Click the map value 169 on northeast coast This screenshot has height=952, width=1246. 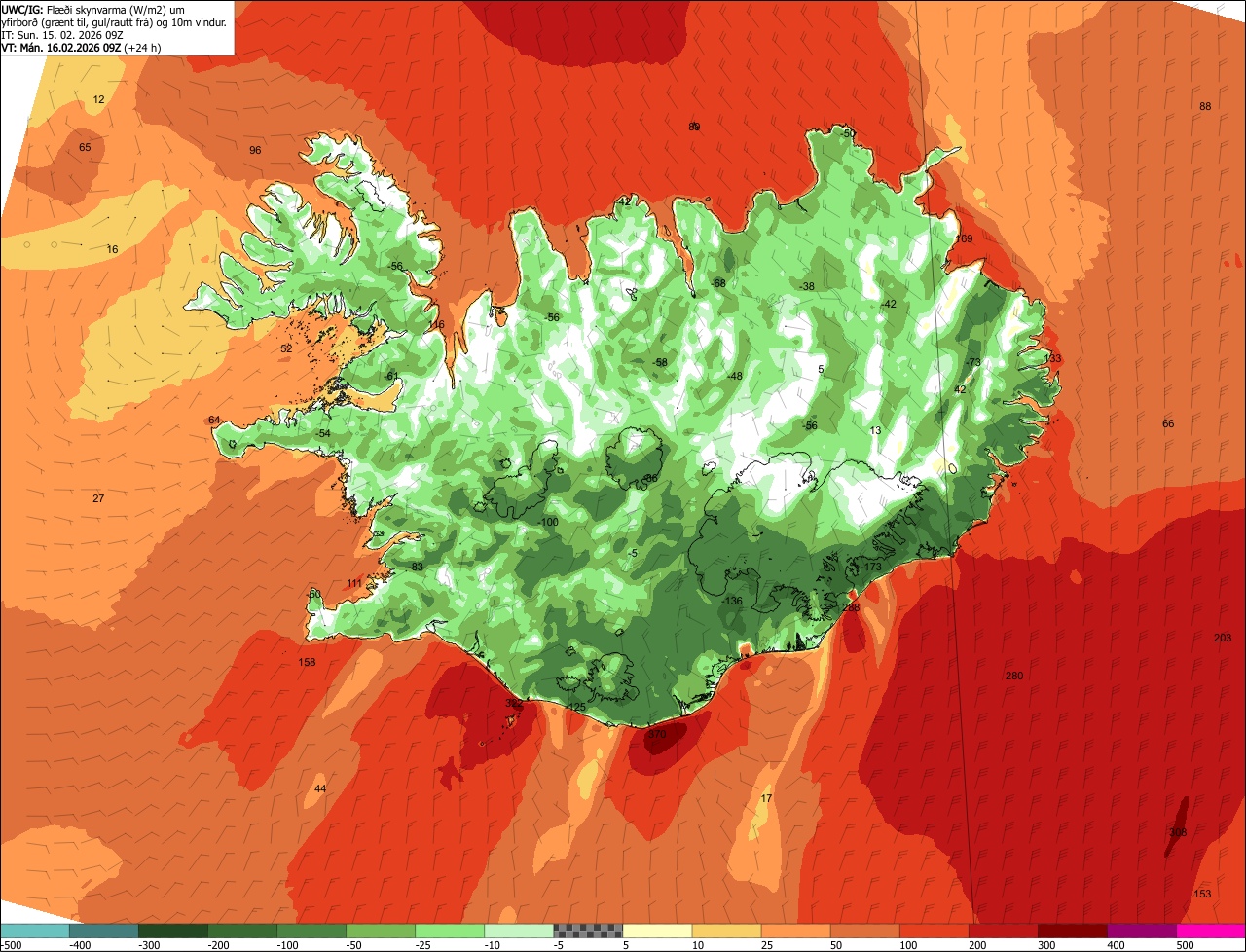tap(965, 238)
